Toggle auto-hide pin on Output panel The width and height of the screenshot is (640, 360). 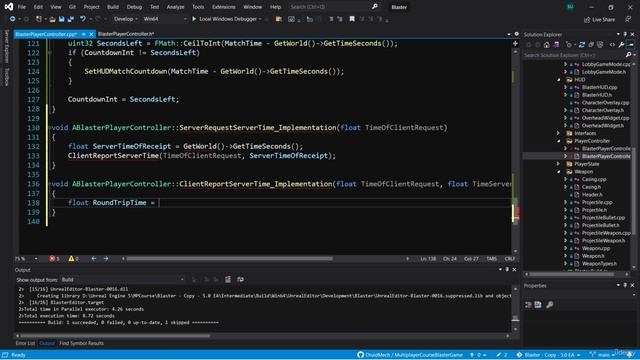[x=507, y=270]
